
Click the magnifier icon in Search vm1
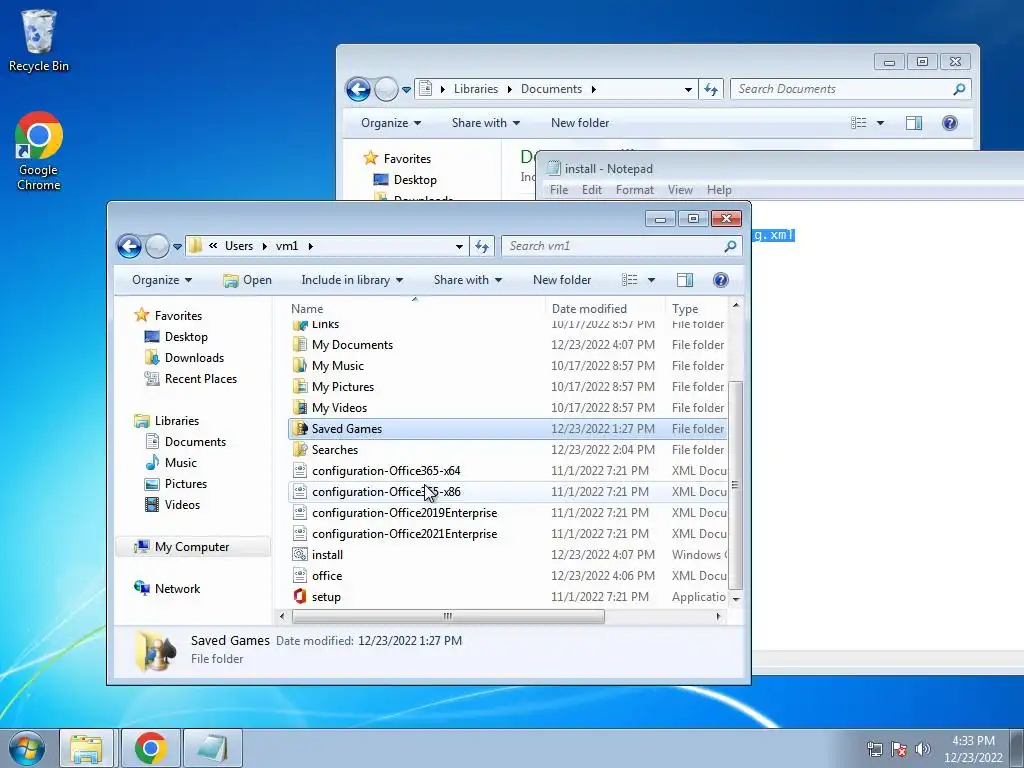click(x=730, y=246)
